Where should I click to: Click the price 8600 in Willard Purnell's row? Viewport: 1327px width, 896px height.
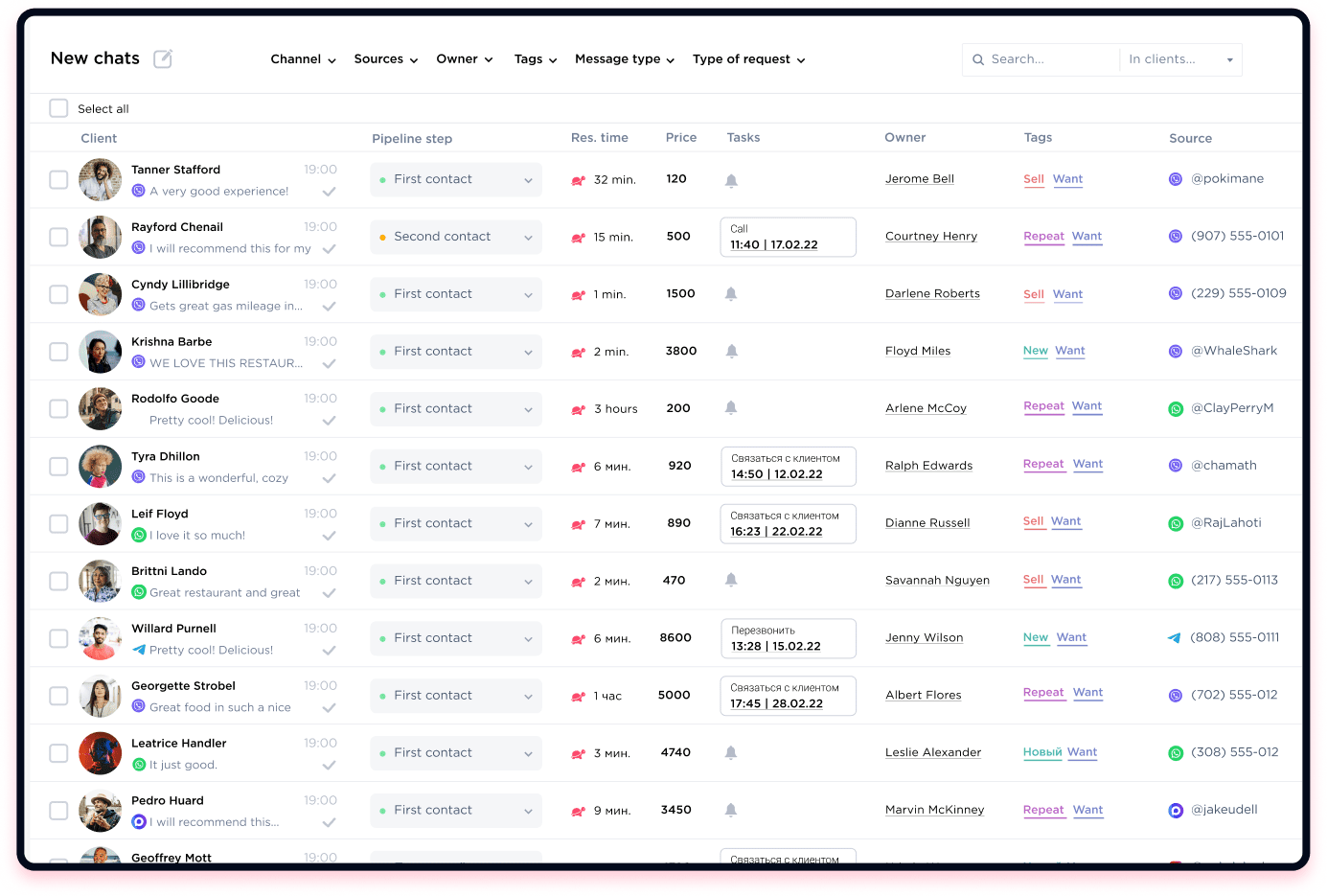pos(675,638)
